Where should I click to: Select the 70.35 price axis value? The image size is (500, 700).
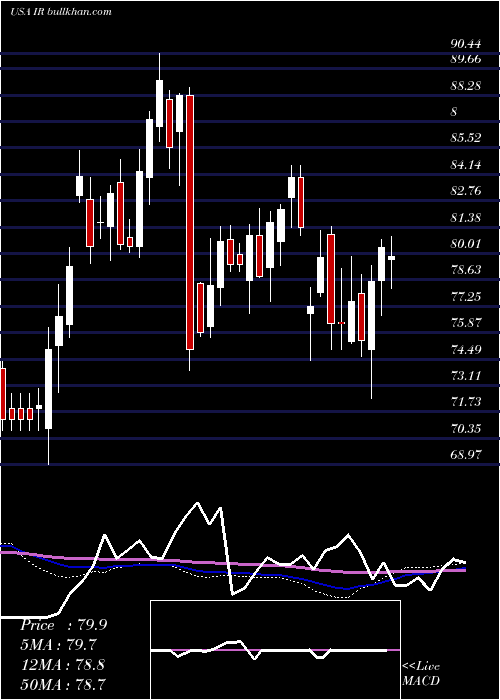click(466, 429)
